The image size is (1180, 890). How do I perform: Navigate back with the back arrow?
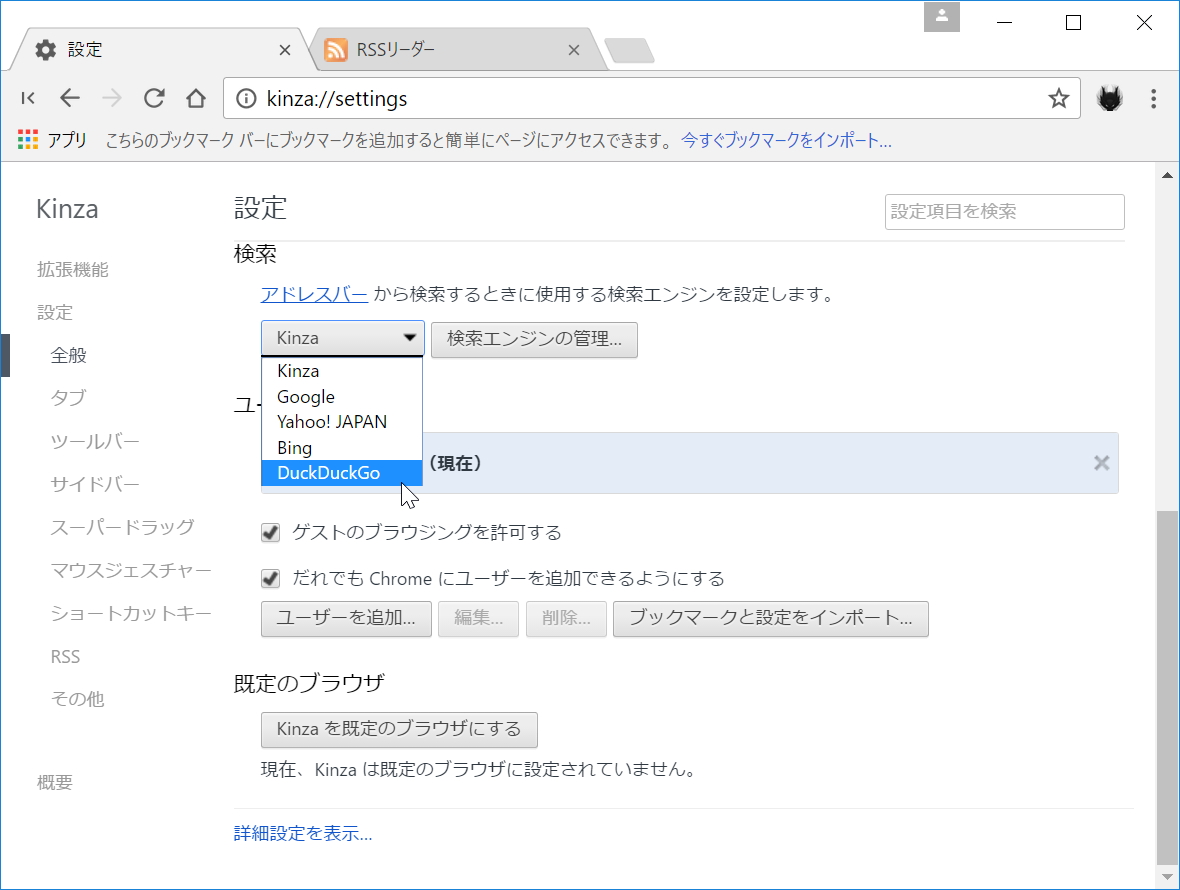pyautogui.click(x=69, y=98)
